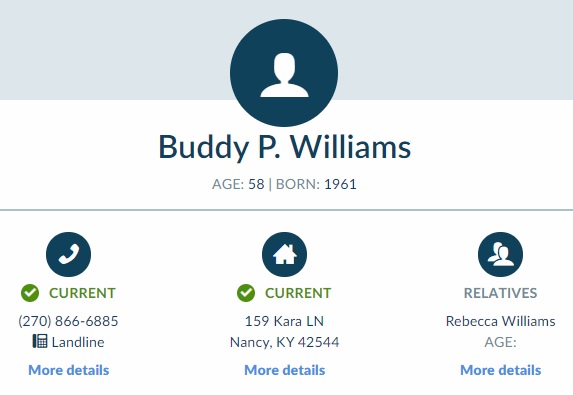Click the RELATIVES section label

[x=501, y=293]
